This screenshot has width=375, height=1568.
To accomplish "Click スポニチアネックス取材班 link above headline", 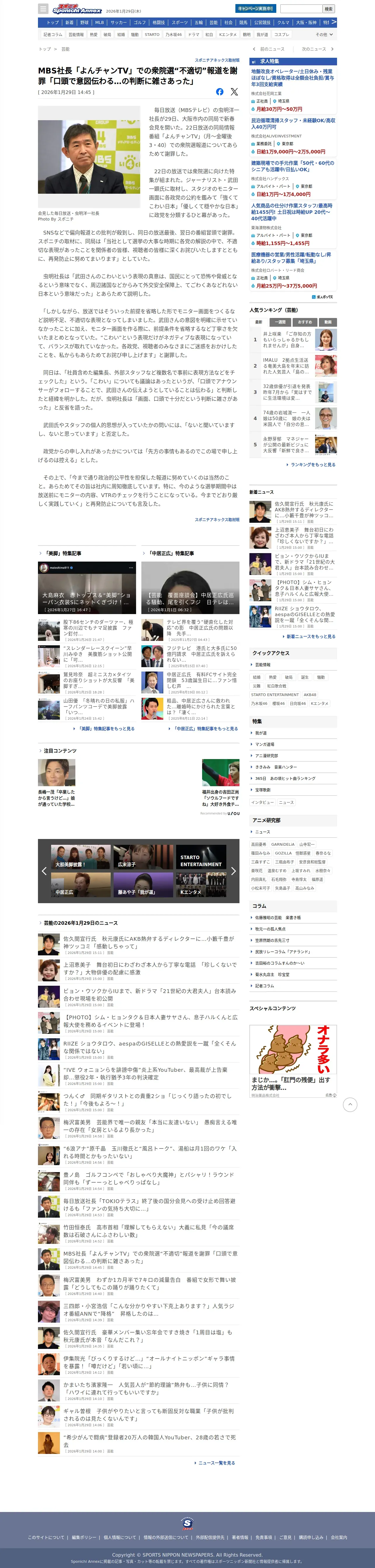I will point(217,60).
